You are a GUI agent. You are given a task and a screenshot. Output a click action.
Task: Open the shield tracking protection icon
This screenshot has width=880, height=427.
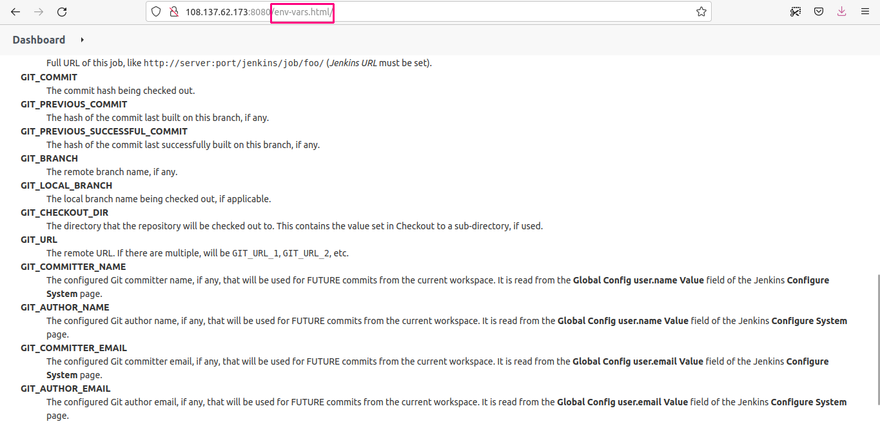(157, 12)
